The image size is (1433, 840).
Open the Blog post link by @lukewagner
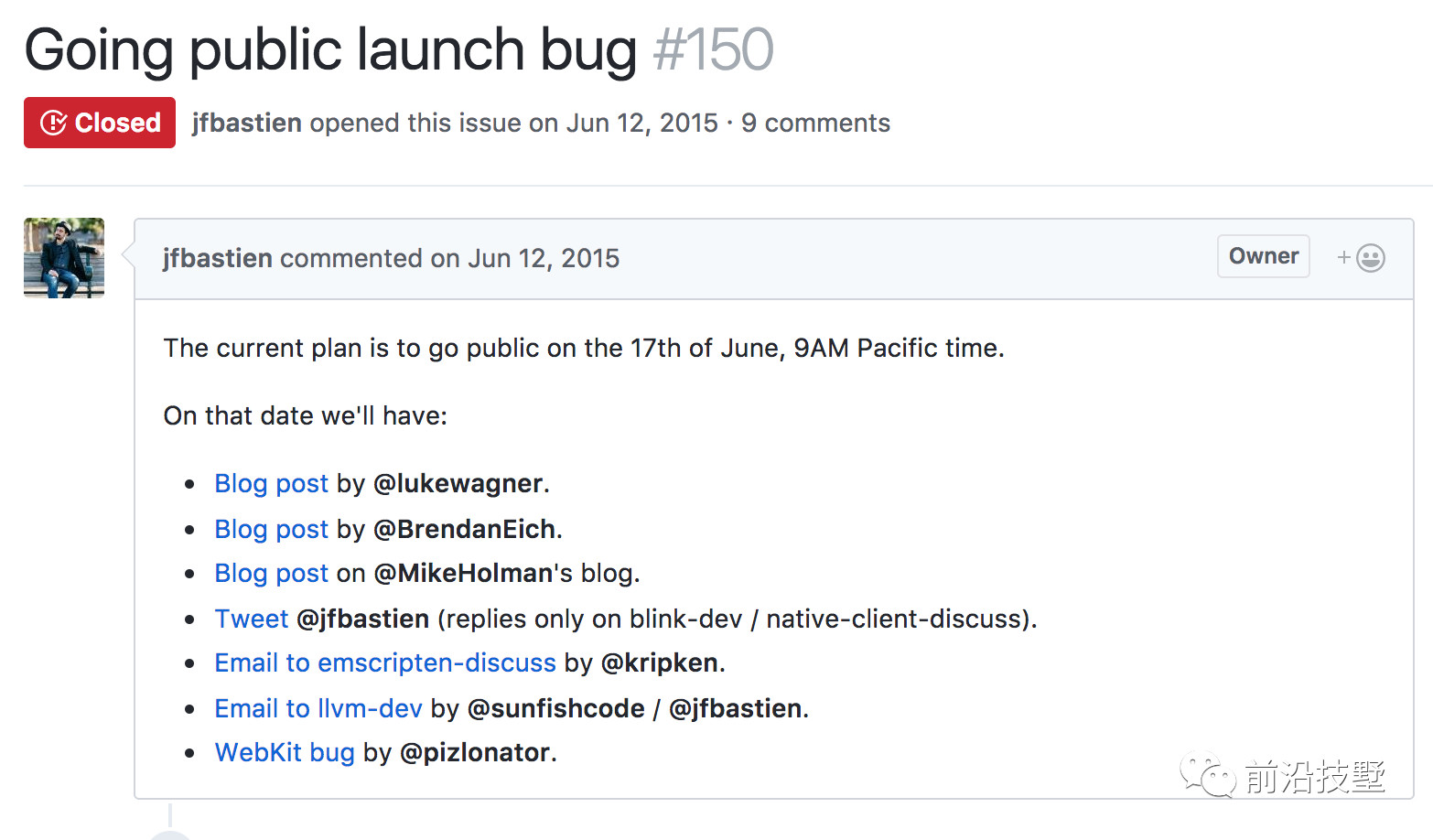pyautogui.click(x=271, y=483)
